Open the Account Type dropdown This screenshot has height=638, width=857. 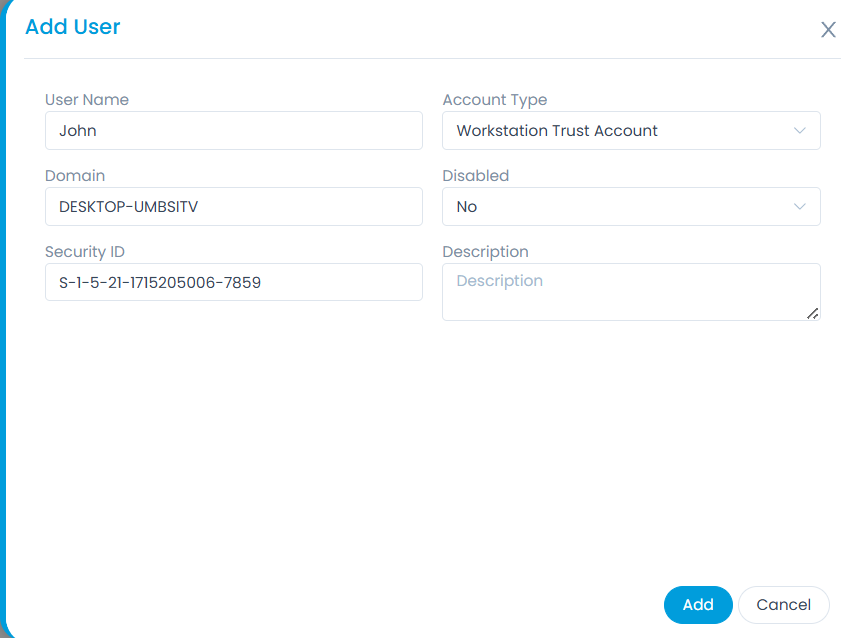(x=631, y=130)
